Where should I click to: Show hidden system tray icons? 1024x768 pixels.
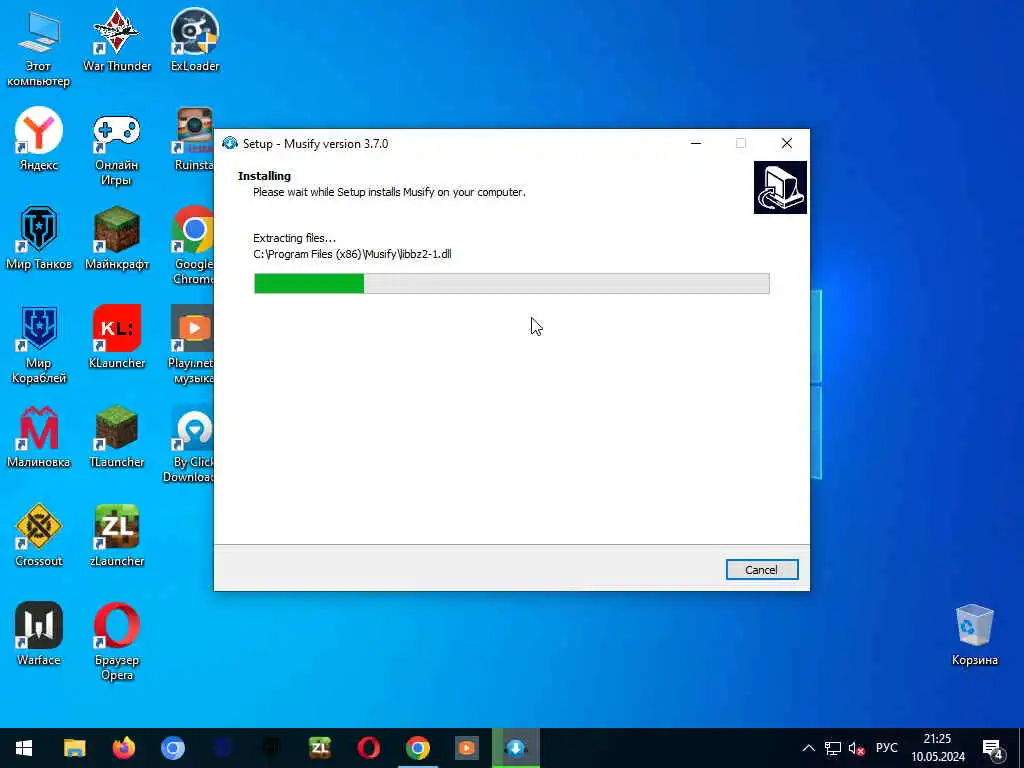(808, 748)
